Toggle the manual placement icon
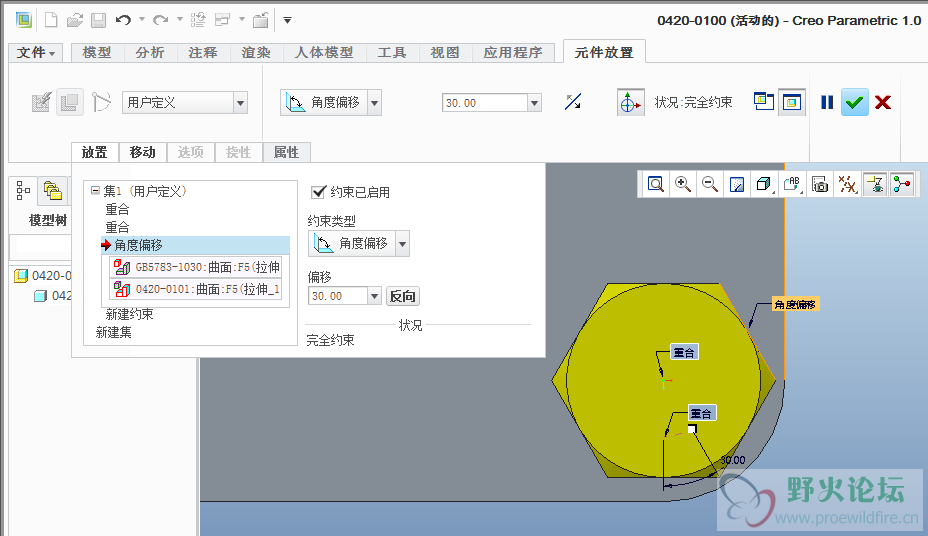This screenshot has height=536, width=928. tap(70, 103)
